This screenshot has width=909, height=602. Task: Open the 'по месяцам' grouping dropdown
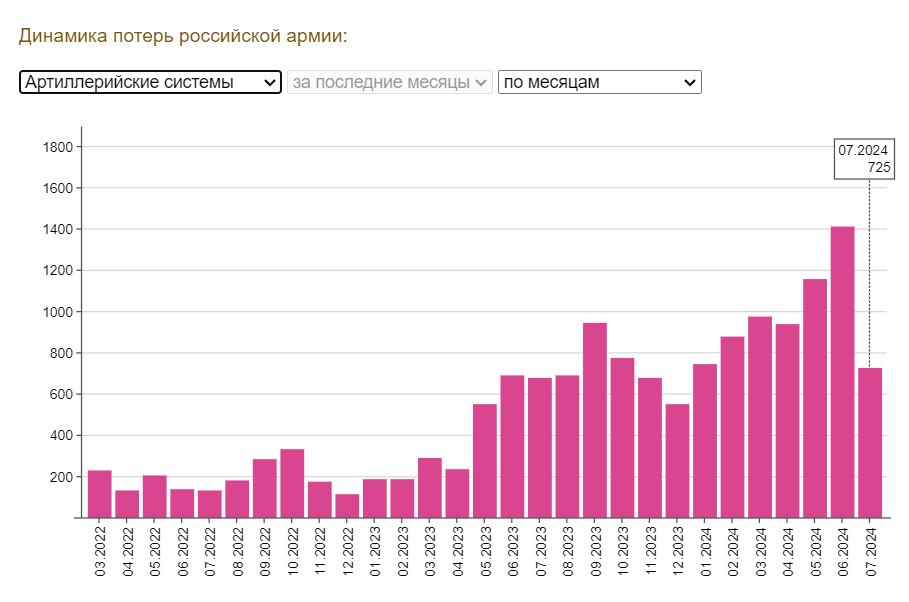599,82
